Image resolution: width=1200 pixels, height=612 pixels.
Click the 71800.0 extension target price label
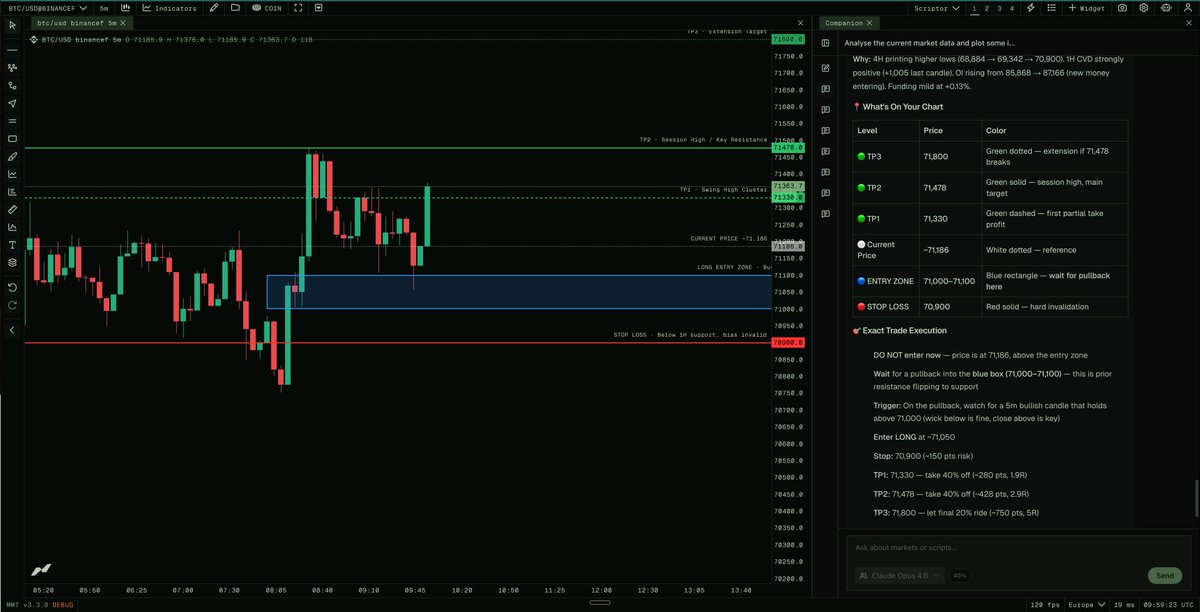[x=789, y=39]
